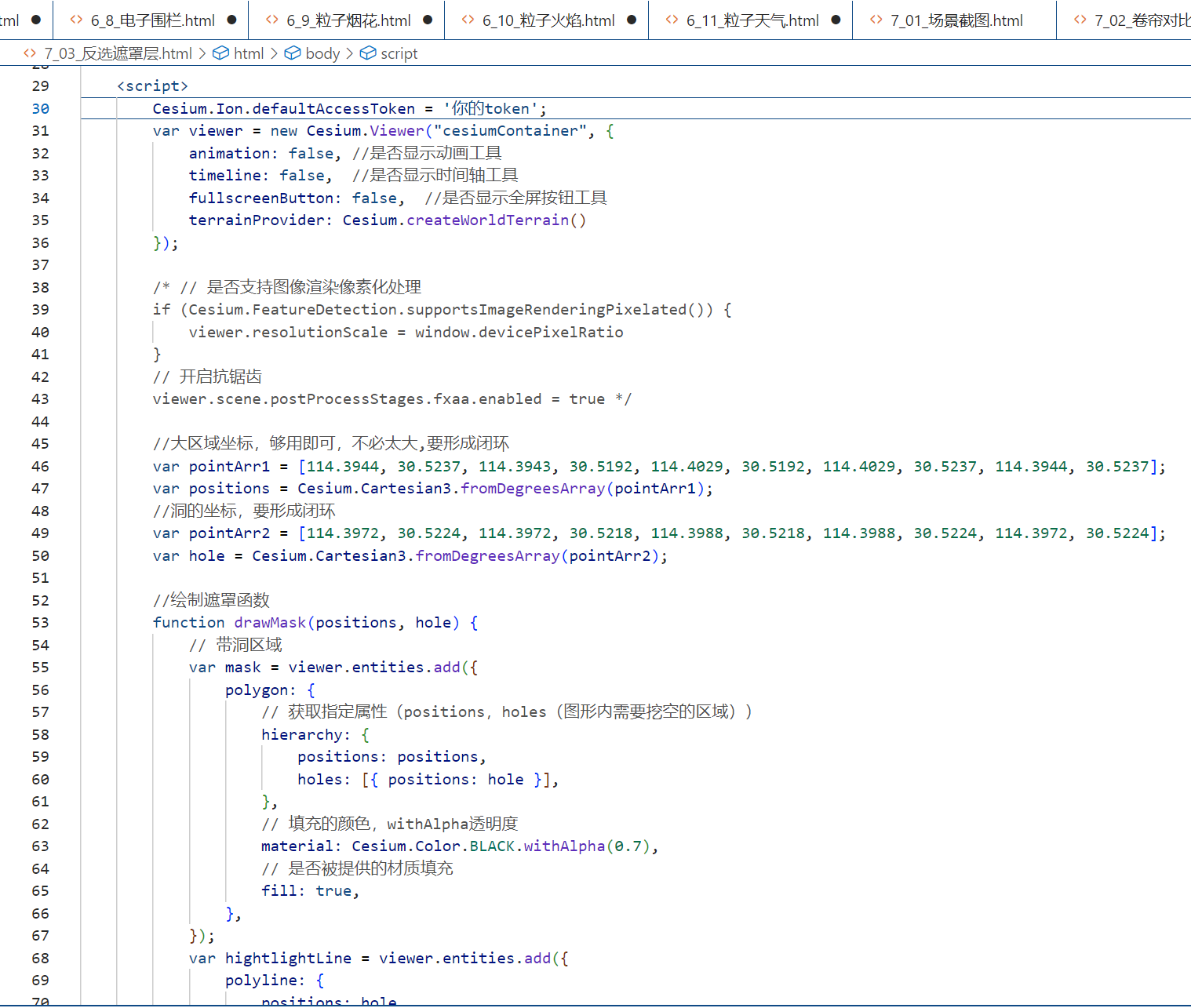The height and width of the screenshot is (1008, 1191).
Task: Click unsaved dot on 6_11_粒子天气.html tab
Action: pos(836,20)
